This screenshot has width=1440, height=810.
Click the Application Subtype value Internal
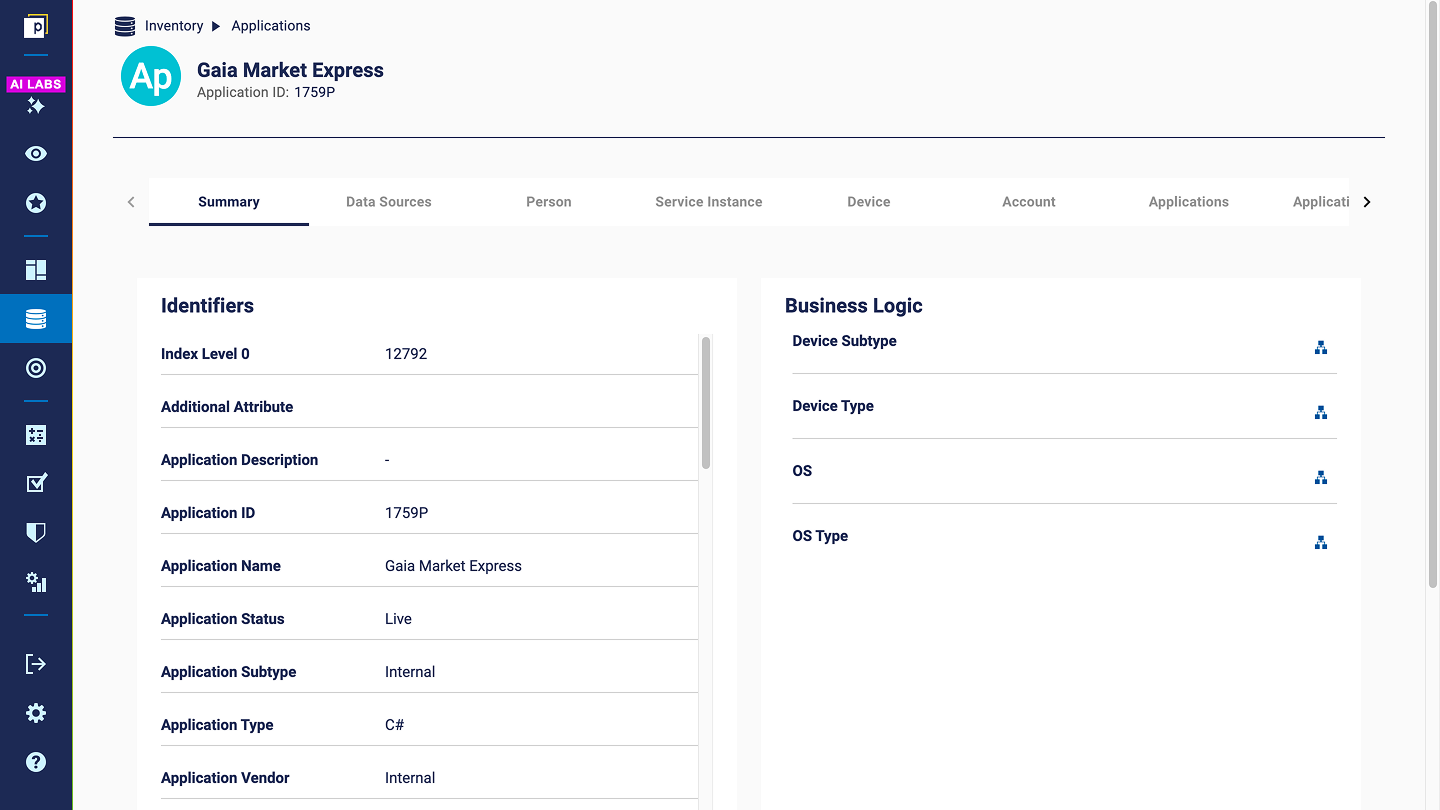coord(410,672)
